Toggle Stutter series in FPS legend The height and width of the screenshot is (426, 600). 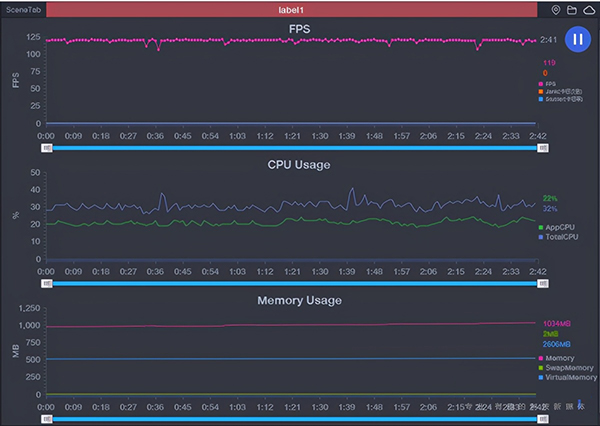point(555,99)
